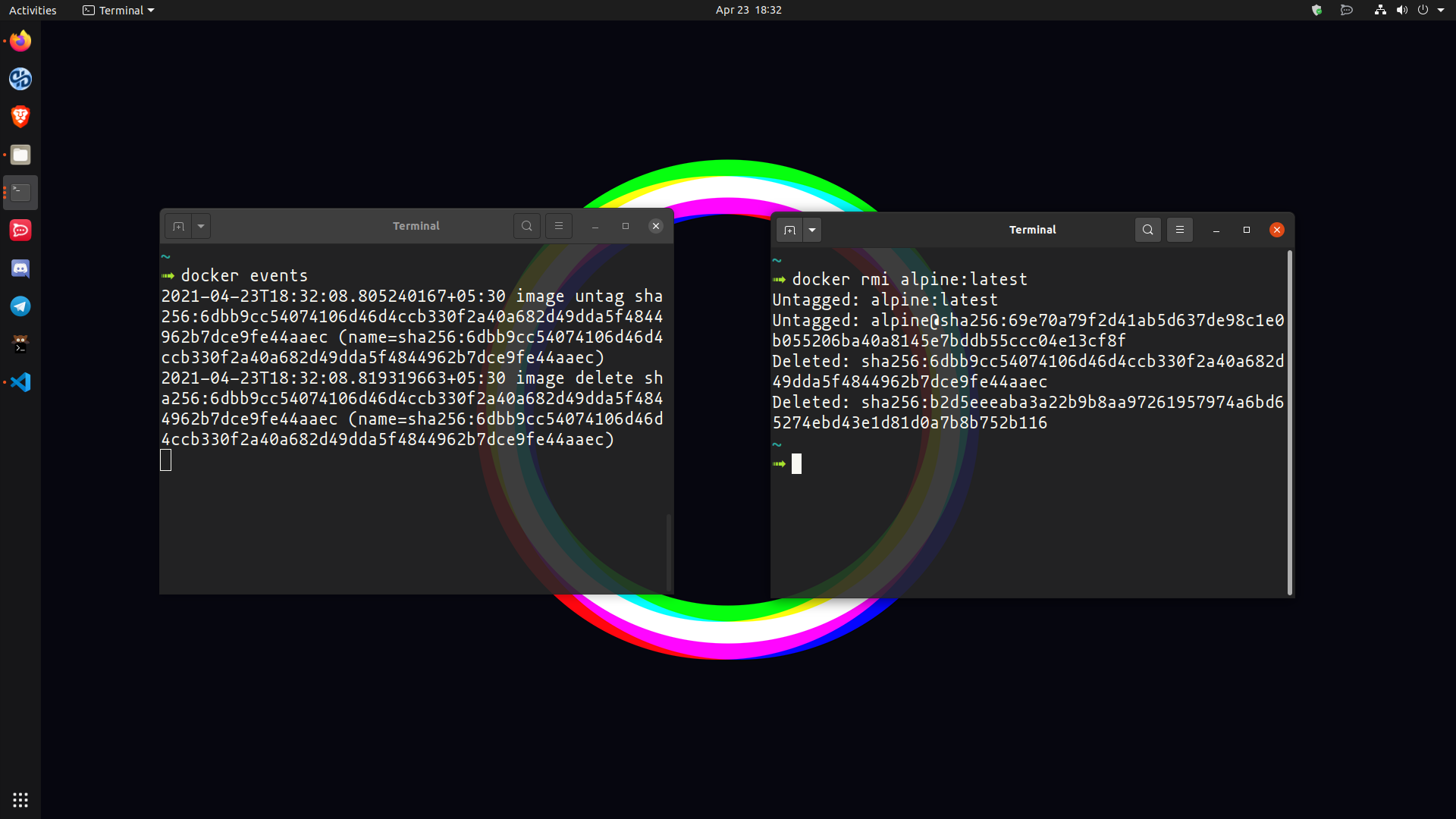This screenshot has height=819, width=1456.
Task: Open the Files manager in dock
Action: (x=20, y=155)
